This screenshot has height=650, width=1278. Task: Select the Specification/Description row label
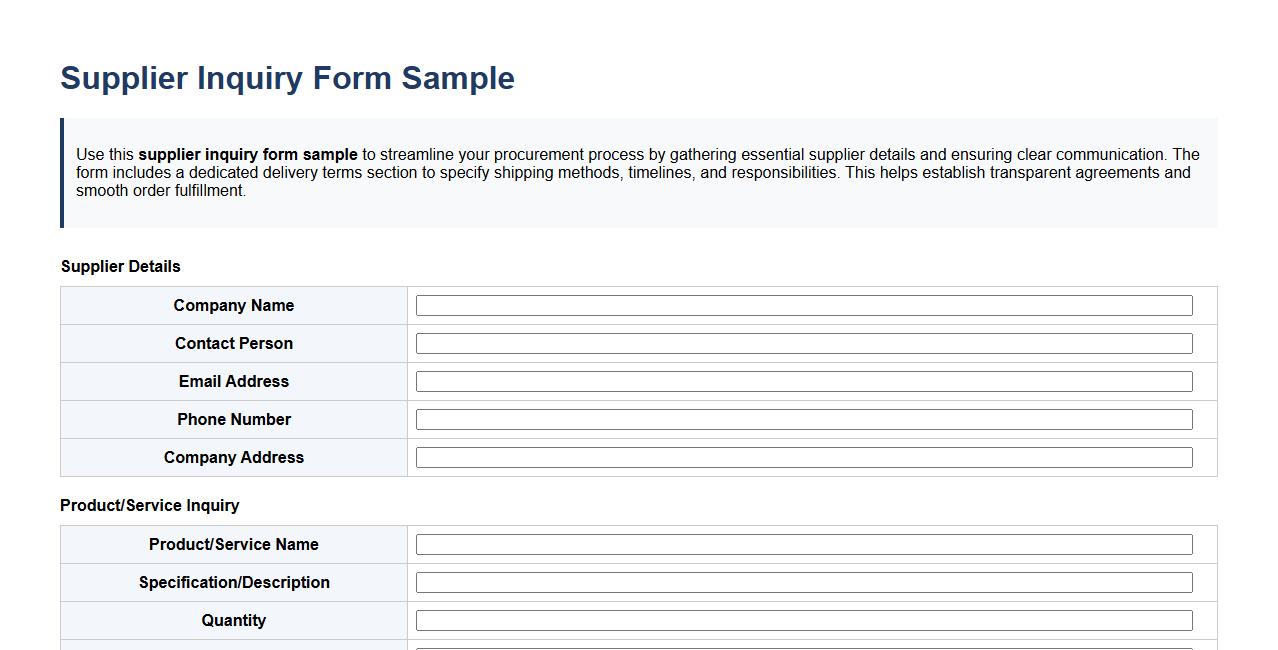(x=233, y=581)
